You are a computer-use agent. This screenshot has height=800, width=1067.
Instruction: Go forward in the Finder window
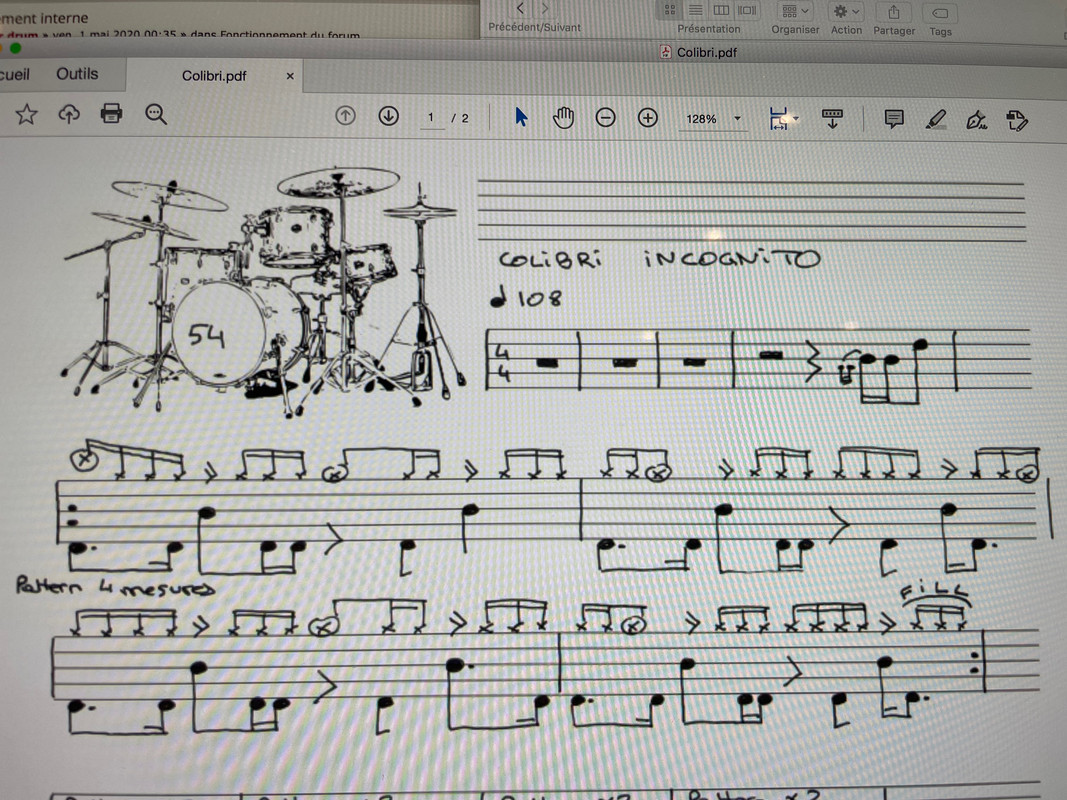pyautogui.click(x=544, y=9)
